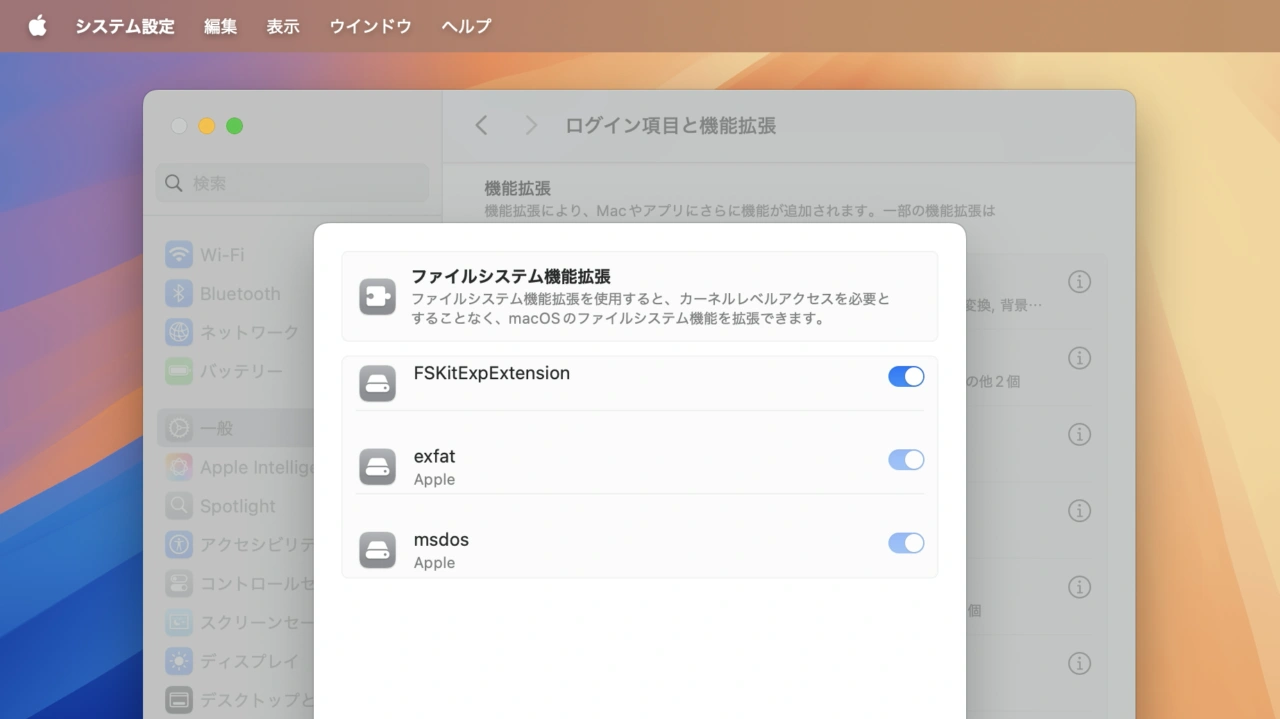Viewport: 1280px width, 719px height.
Task: Select 一般 in the sidebar
Action: coord(216,428)
